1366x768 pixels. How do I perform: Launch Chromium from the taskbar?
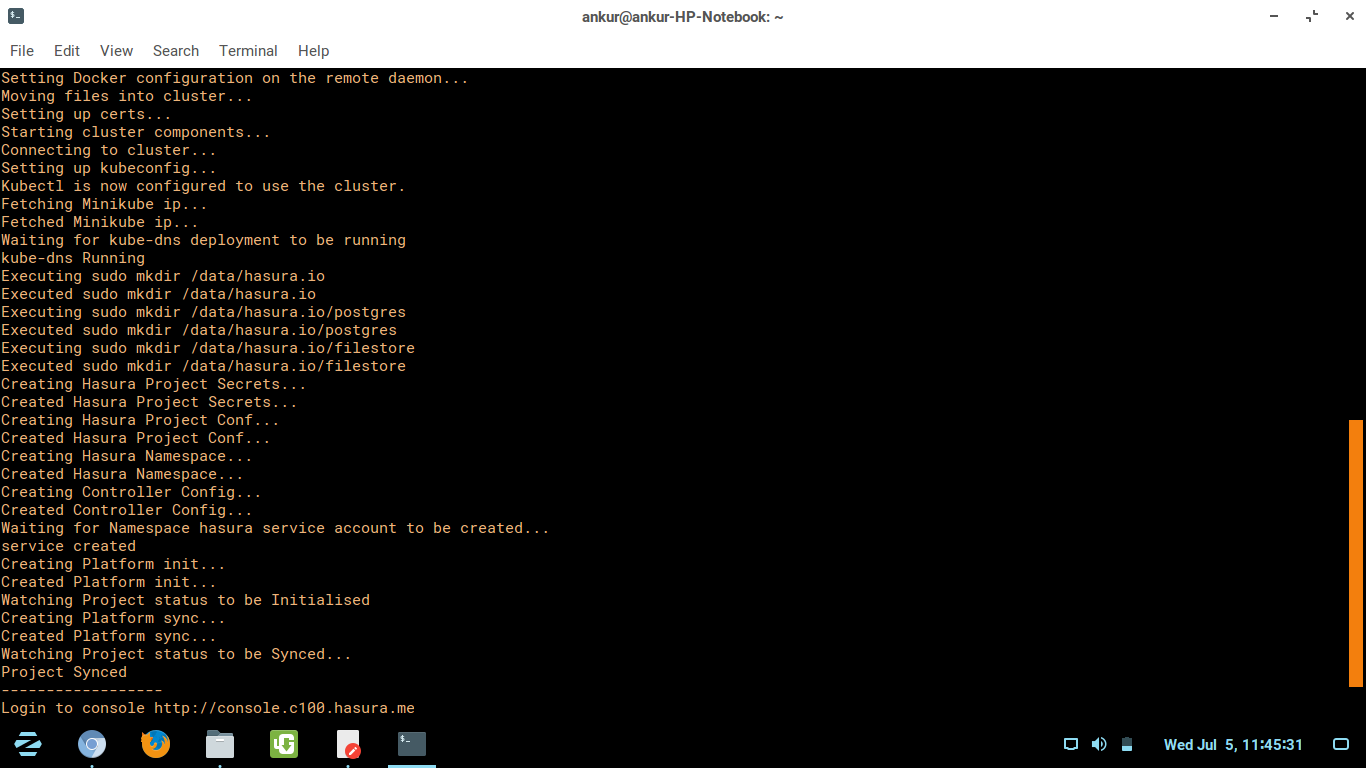92,744
